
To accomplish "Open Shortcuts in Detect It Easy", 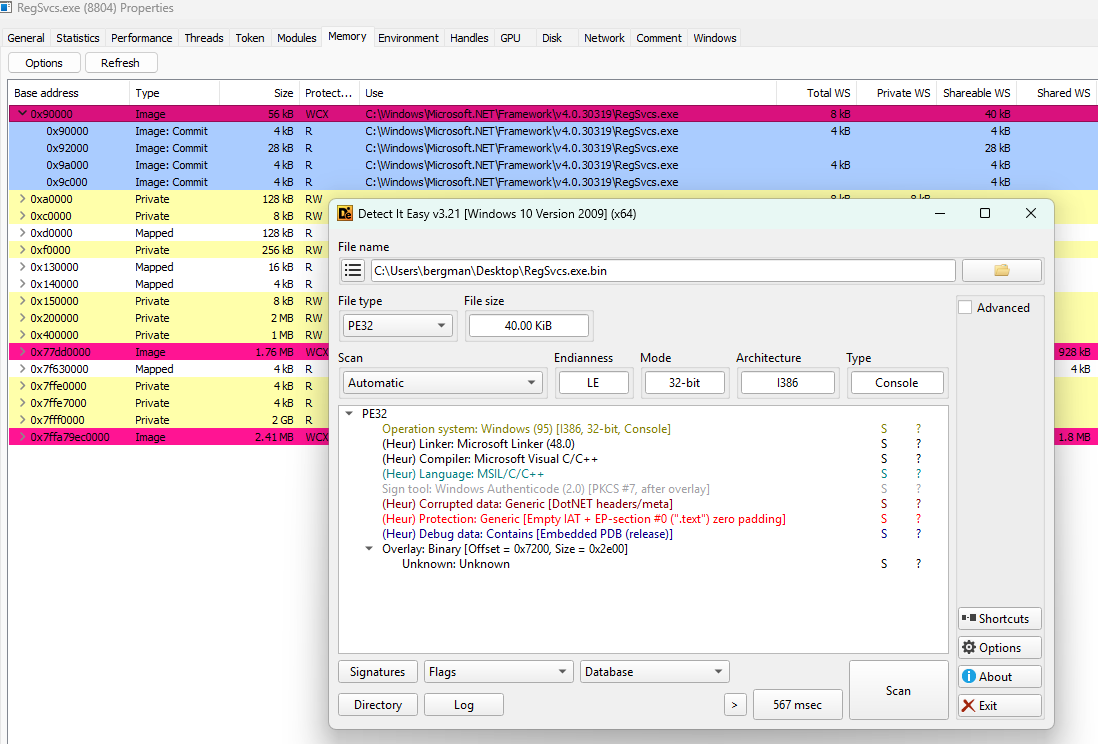I will pyautogui.click(x=999, y=619).
